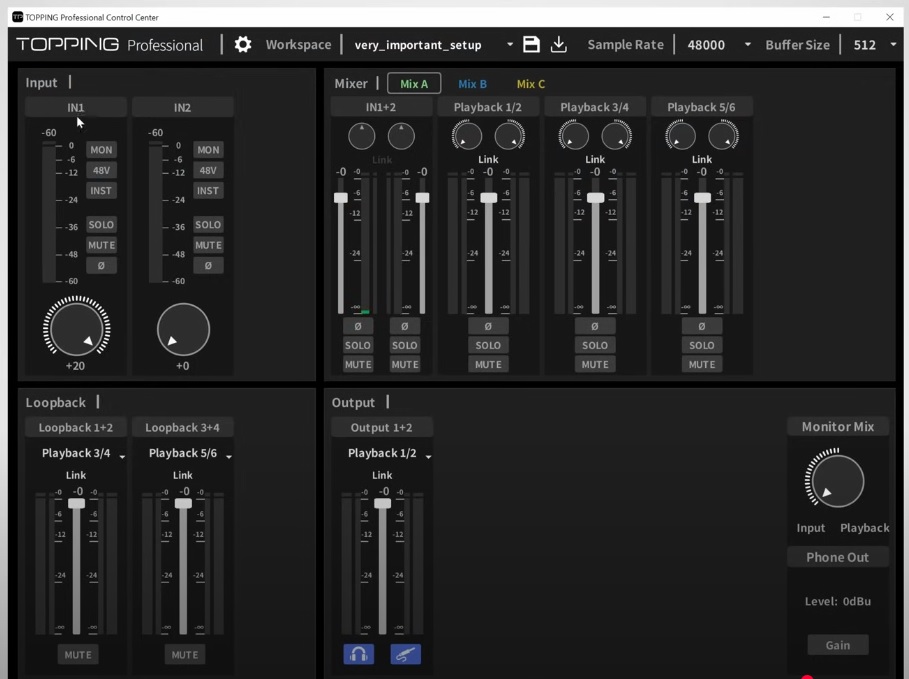The height and width of the screenshot is (679, 909).
Task: Change Output 1+2 source Playback 1/2
Action: tap(389, 453)
